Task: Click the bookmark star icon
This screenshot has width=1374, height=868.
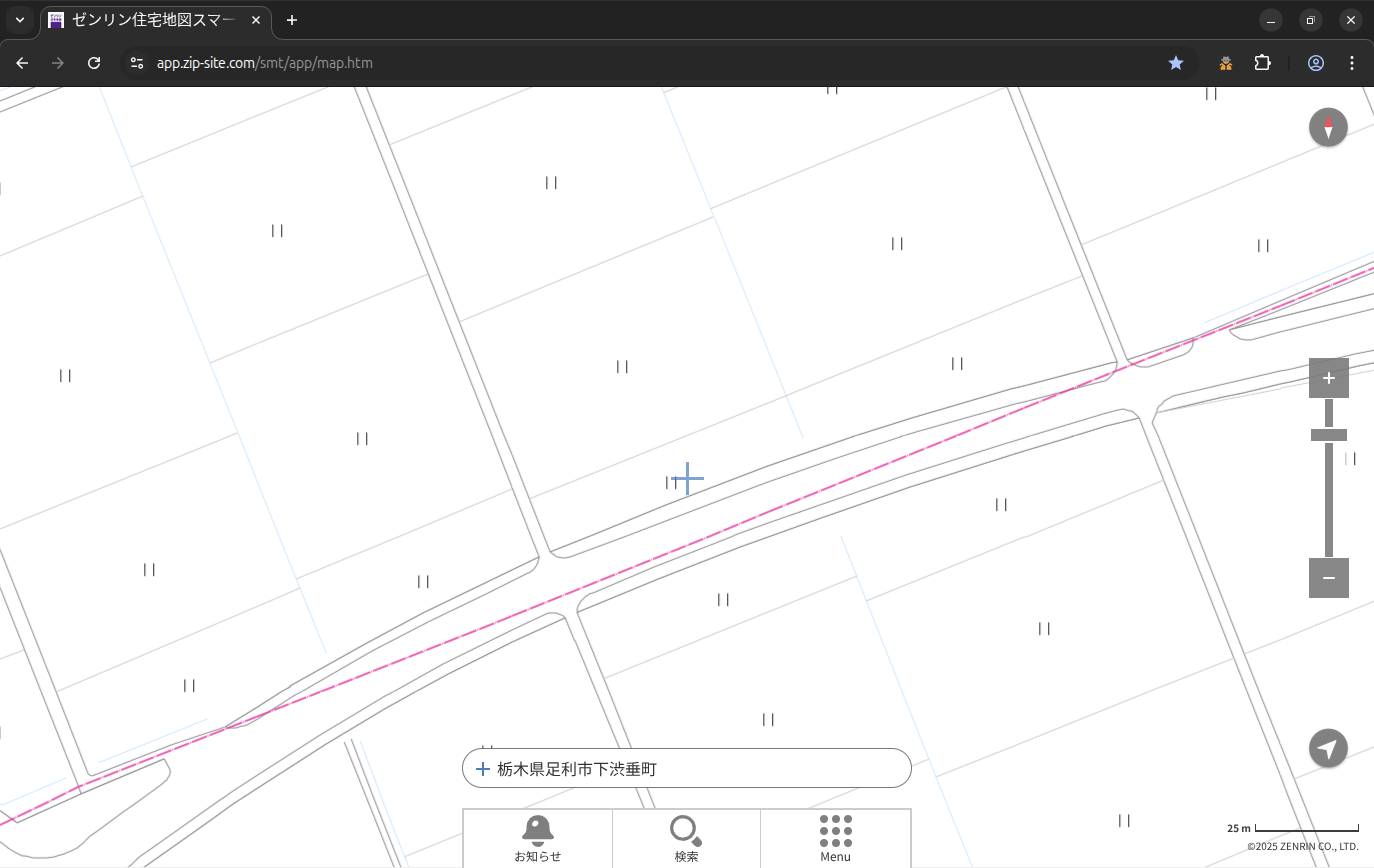Action: pyautogui.click(x=1176, y=63)
